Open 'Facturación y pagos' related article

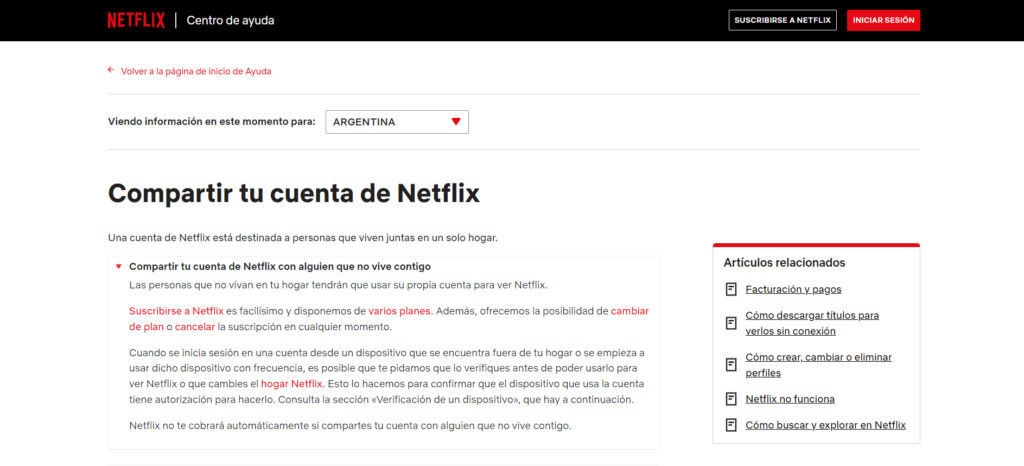(x=793, y=289)
